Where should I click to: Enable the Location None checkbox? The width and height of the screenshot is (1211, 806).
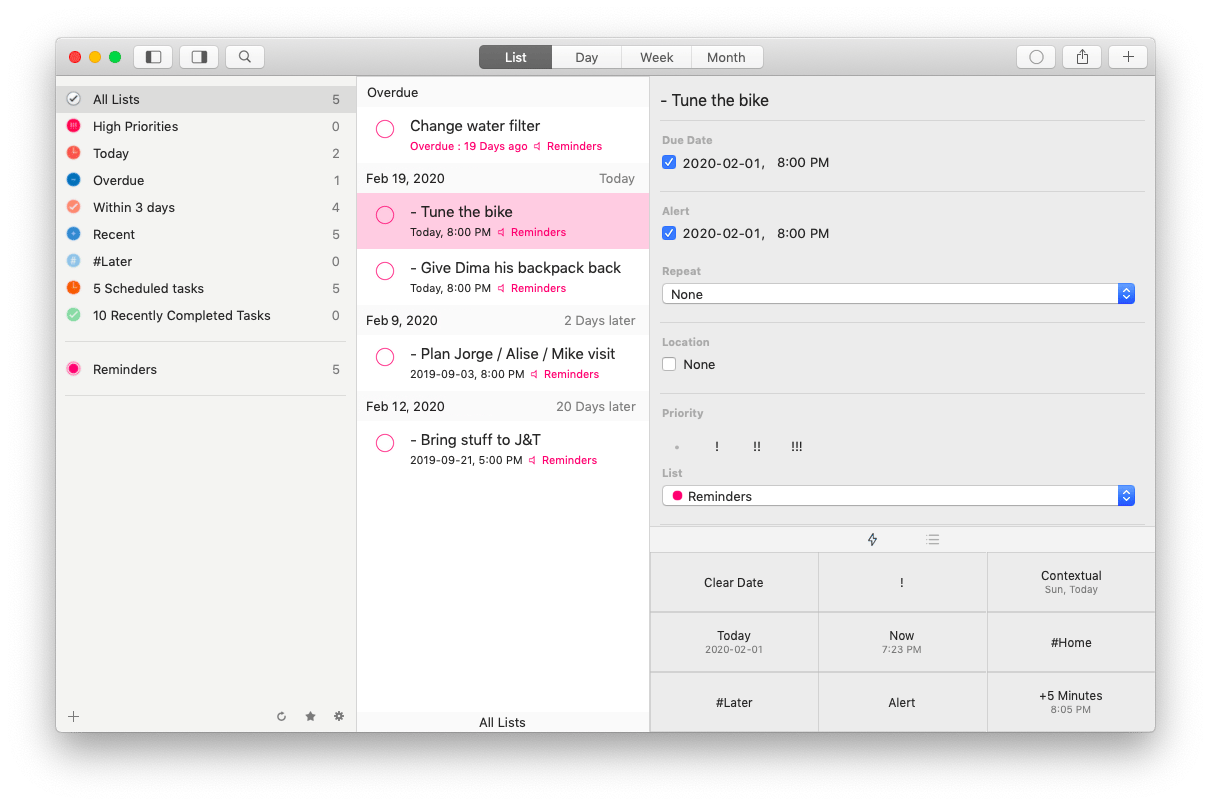coord(669,364)
